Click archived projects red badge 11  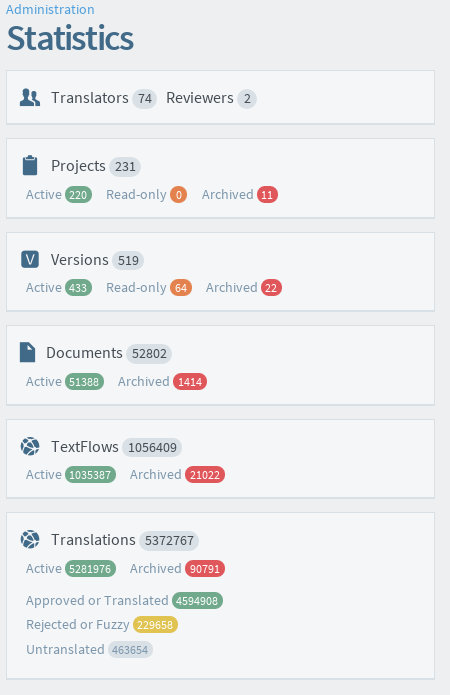pos(267,195)
